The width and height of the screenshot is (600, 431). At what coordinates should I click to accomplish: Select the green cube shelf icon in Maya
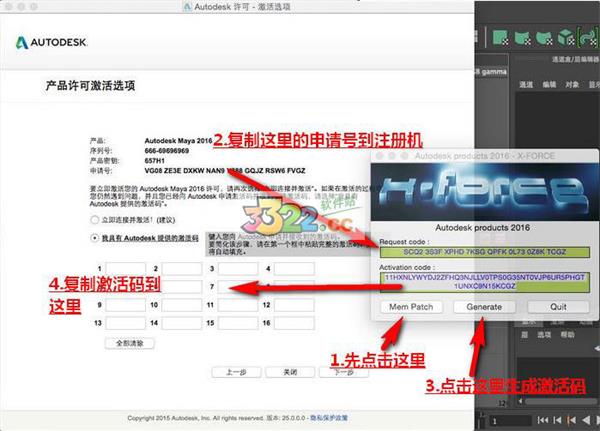click(x=566, y=38)
